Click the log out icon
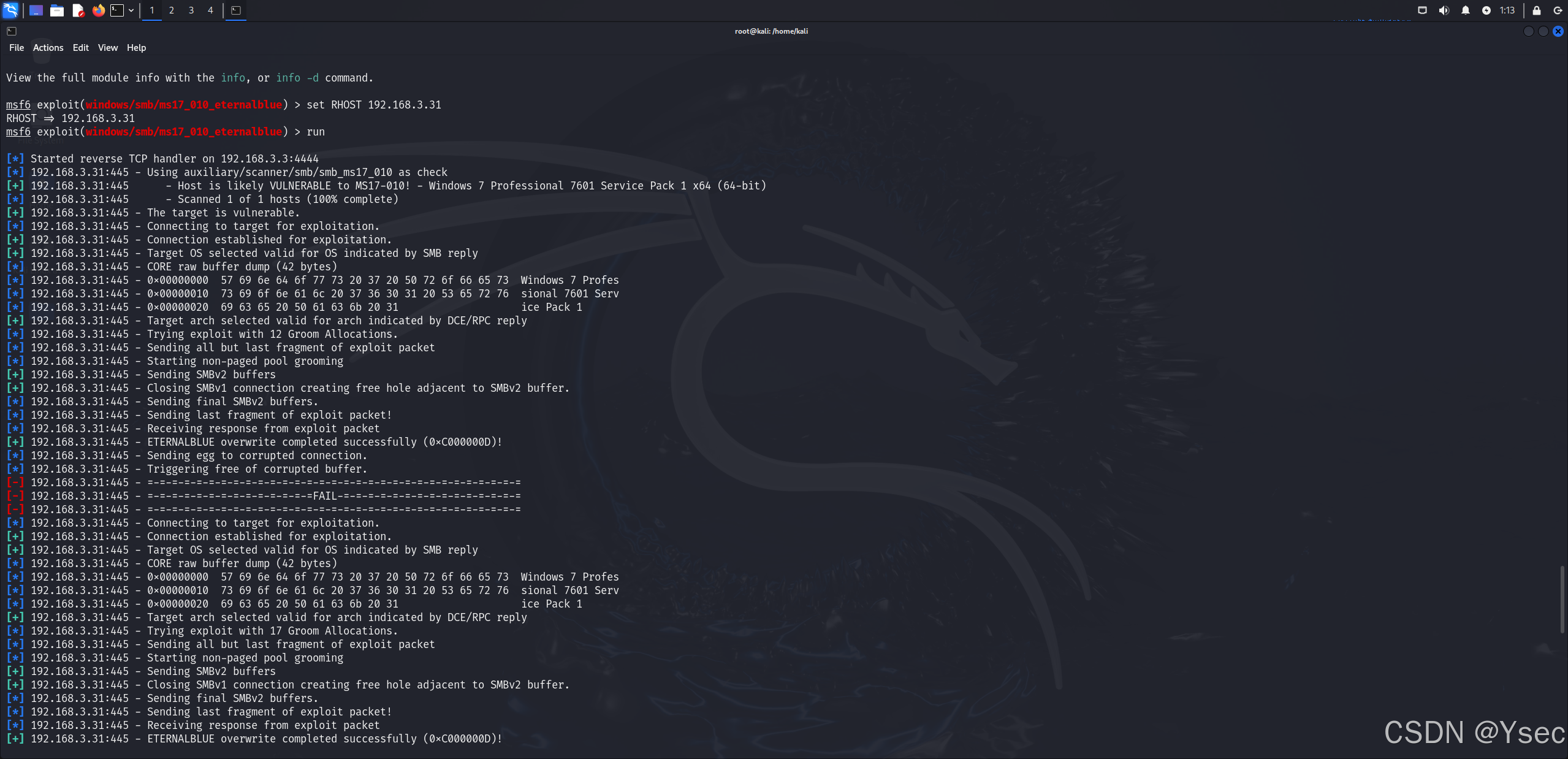Image resolution: width=1568 pixels, height=759 pixels. pyautogui.click(x=1558, y=10)
